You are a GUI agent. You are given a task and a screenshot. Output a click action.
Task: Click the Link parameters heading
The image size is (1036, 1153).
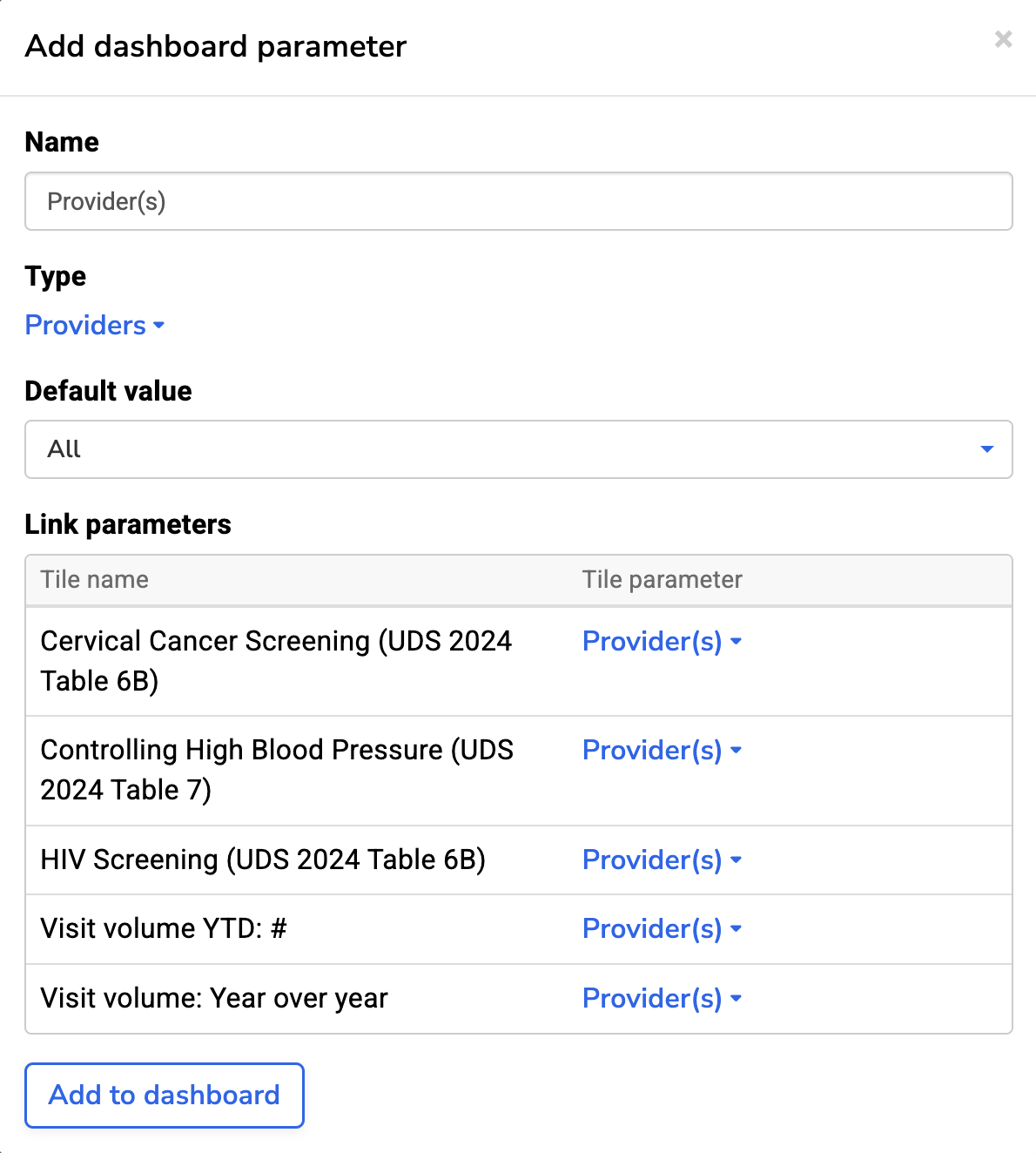tap(128, 524)
